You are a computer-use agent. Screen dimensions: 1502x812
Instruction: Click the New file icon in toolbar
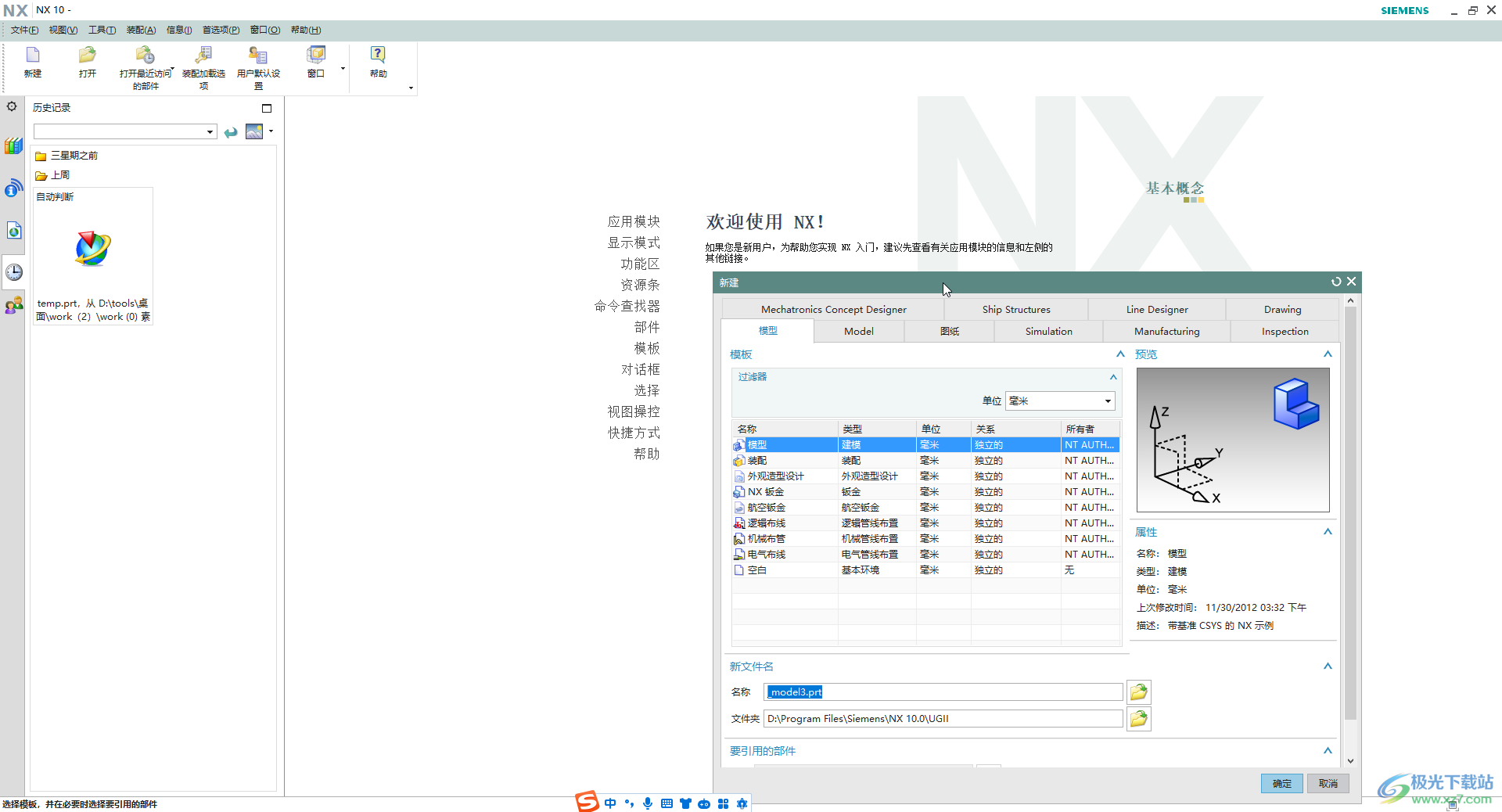[33, 56]
